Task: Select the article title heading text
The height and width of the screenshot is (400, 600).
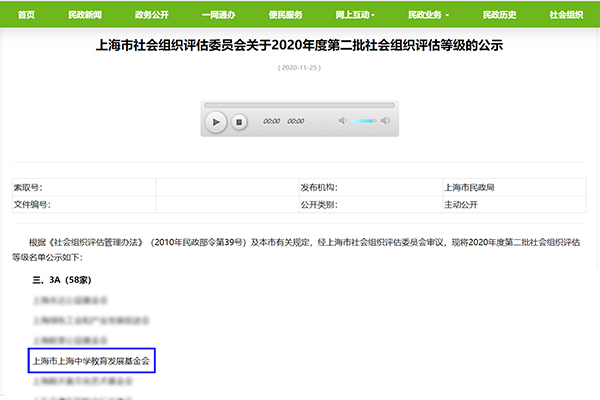Action: point(299,46)
